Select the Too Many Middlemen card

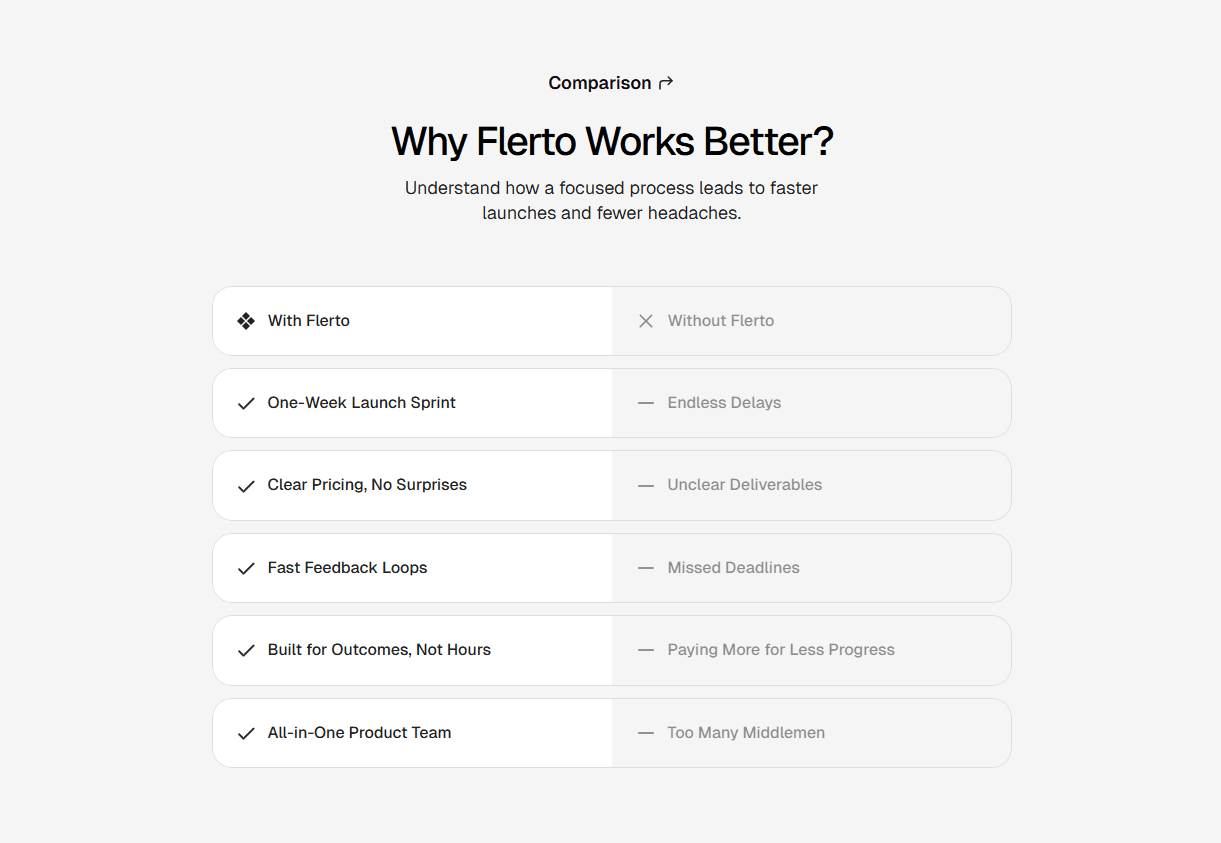[x=811, y=732]
